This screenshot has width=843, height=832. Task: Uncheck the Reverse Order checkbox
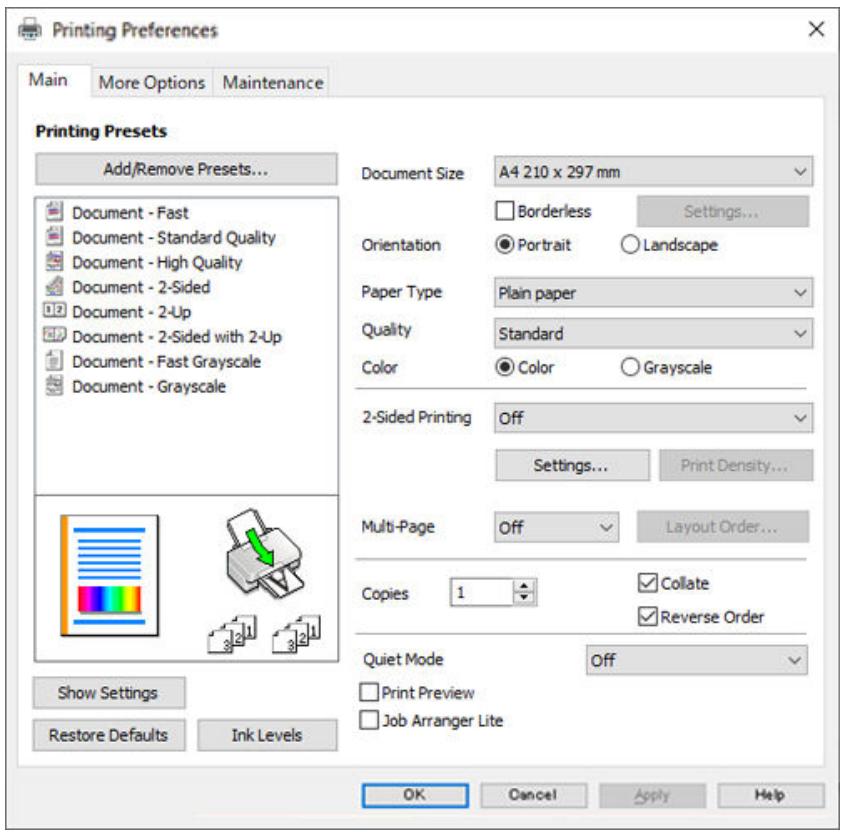[x=647, y=616]
